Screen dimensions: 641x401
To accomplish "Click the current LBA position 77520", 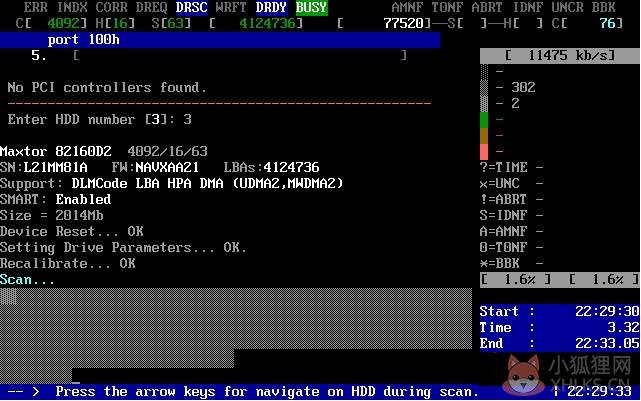I will point(403,23).
